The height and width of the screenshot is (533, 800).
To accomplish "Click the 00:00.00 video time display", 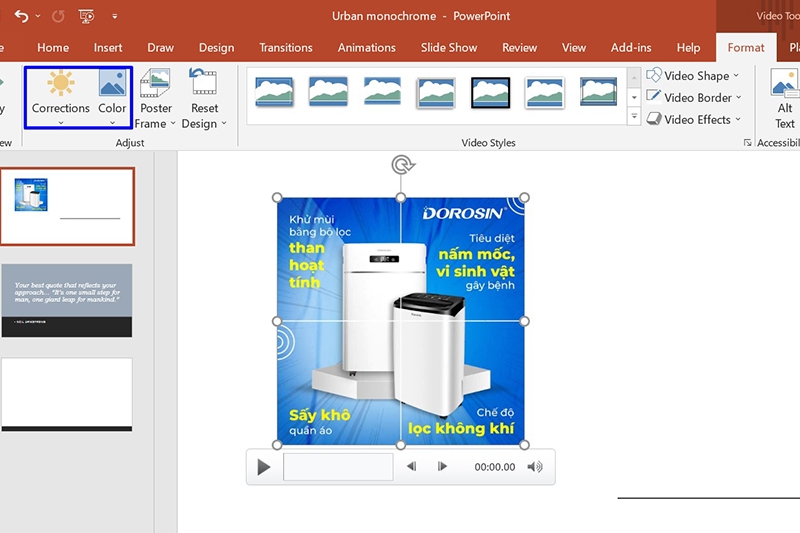I will point(494,467).
